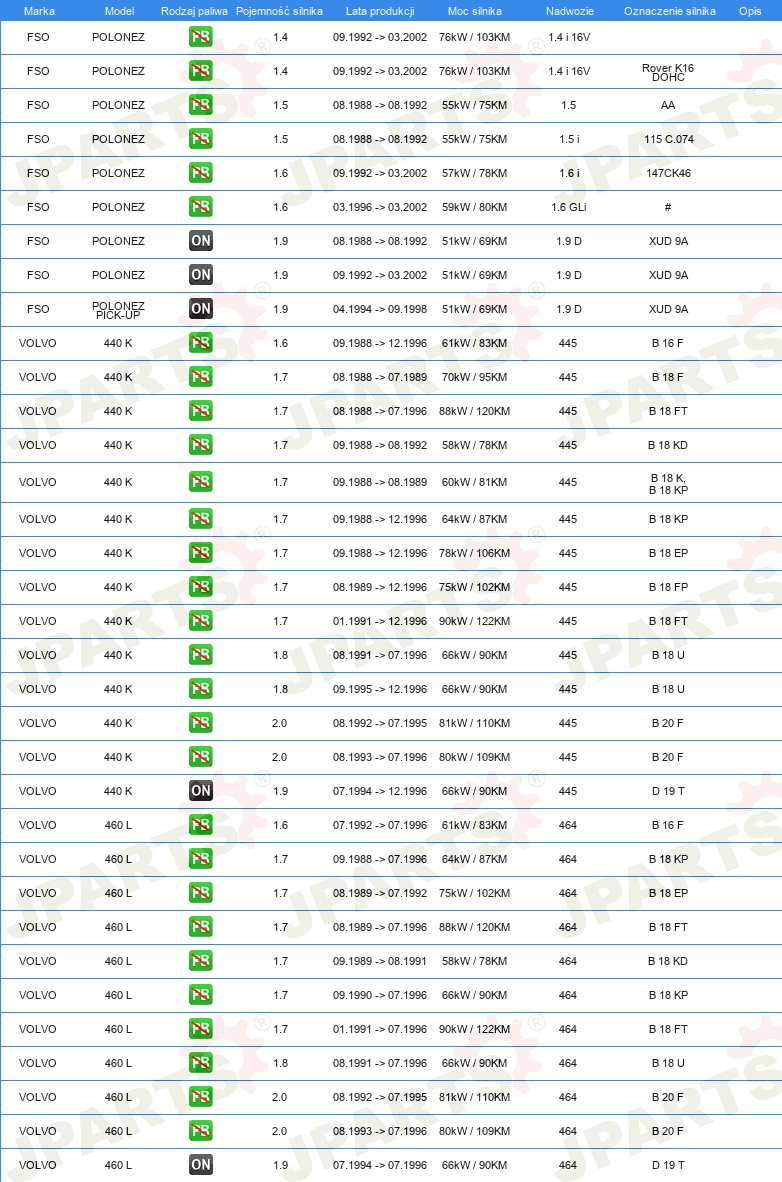Select the 'B 18 FP' engine code
The width and height of the screenshot is (782, 1182).
click(668, 587)
